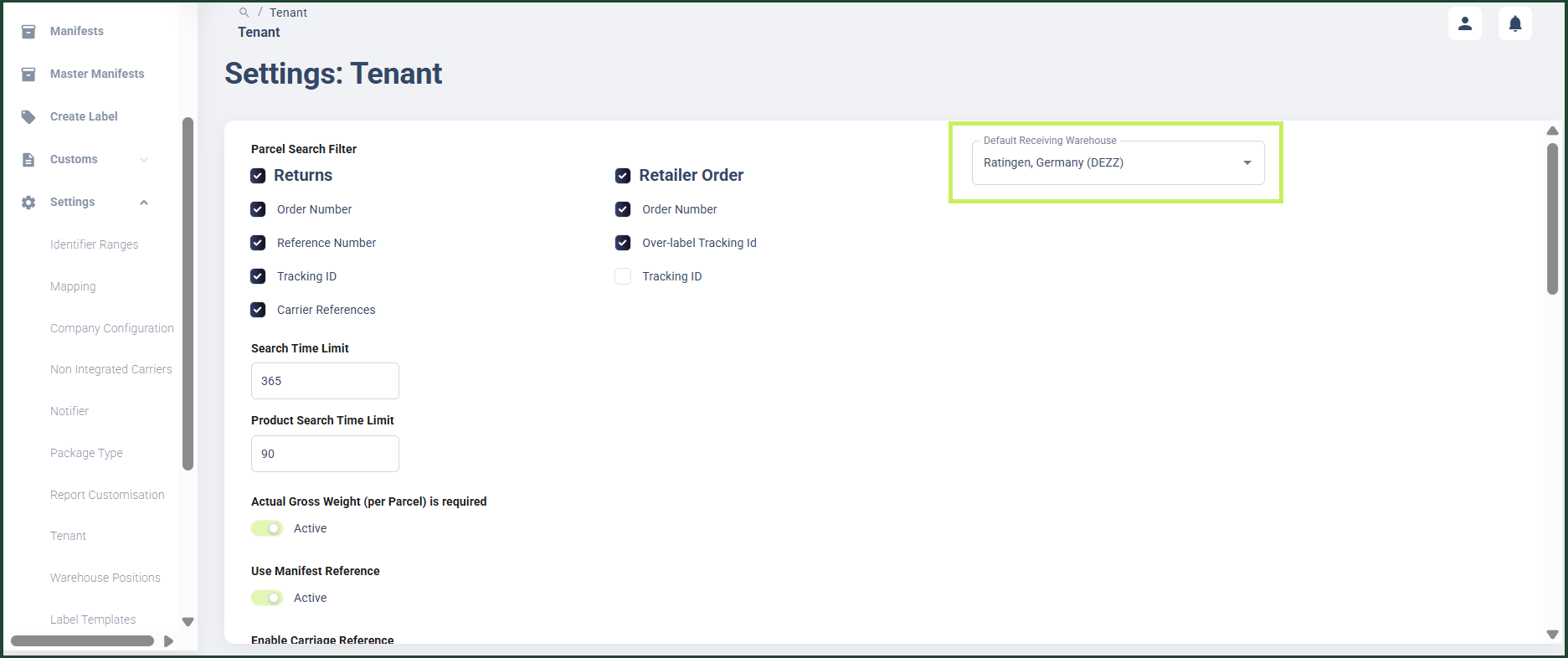Open the user profile icon
The image size is (1568, 658).
[x=1465, y=23]
